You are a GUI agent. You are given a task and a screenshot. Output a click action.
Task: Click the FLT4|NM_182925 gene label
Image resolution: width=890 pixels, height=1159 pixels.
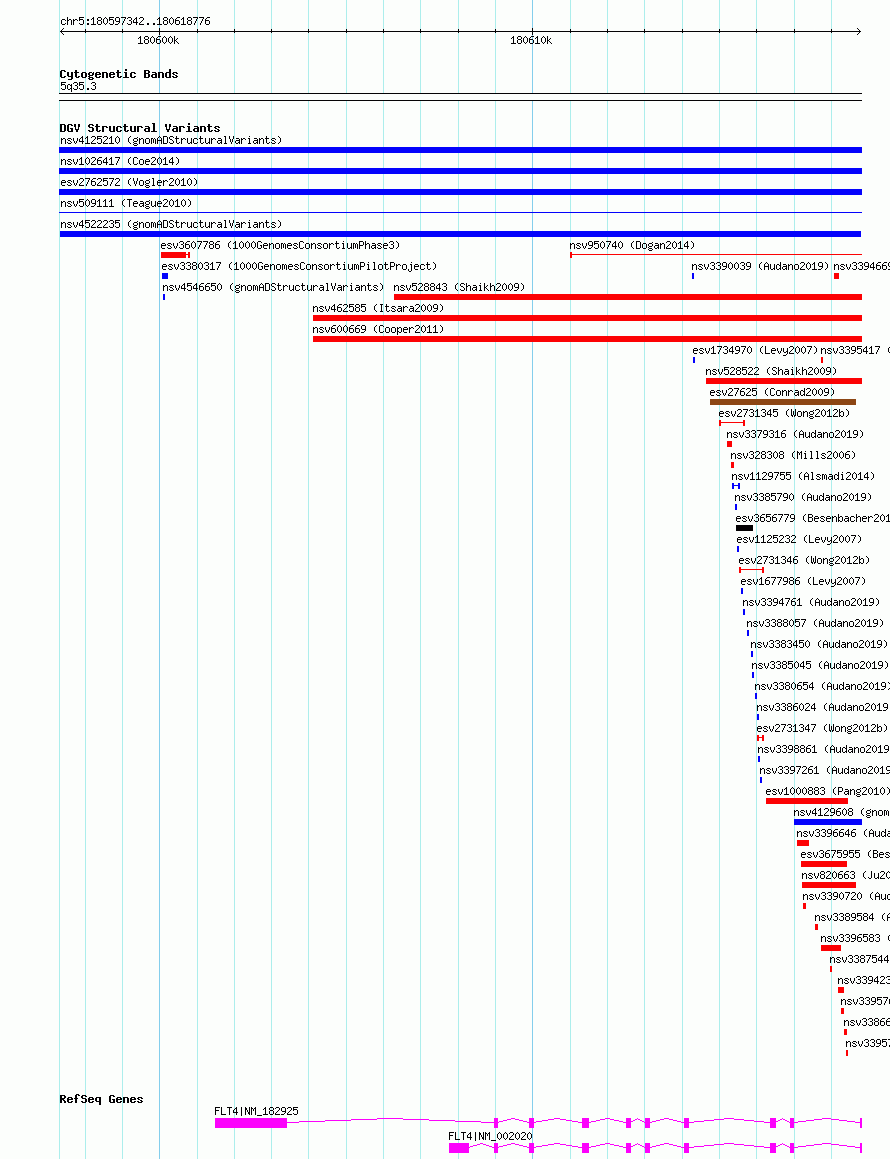tap(257, 1111)
